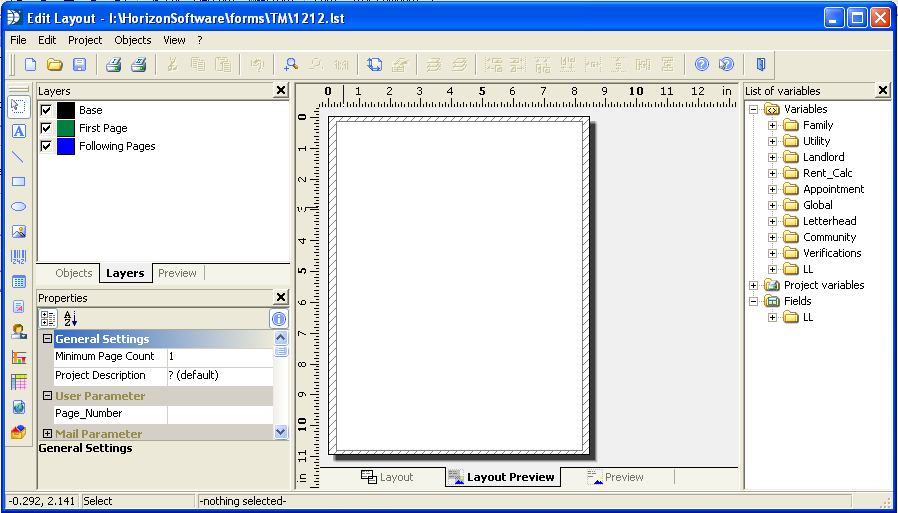Open the Objects menu
898x513 pixels.
coord(132,40)
